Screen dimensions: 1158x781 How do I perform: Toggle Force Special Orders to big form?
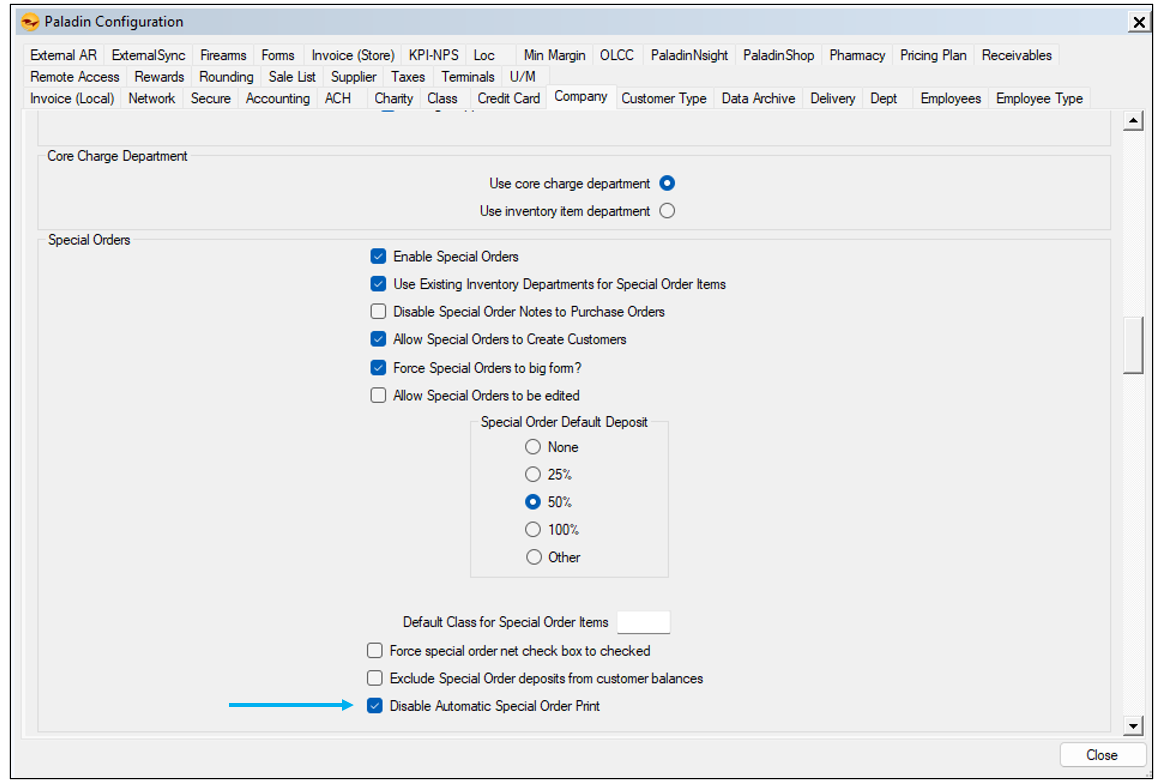click(378, 368)
